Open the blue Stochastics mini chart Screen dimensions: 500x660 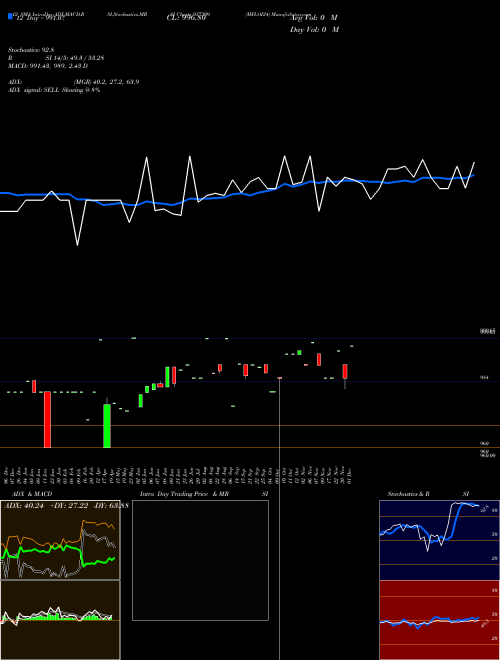439,540
